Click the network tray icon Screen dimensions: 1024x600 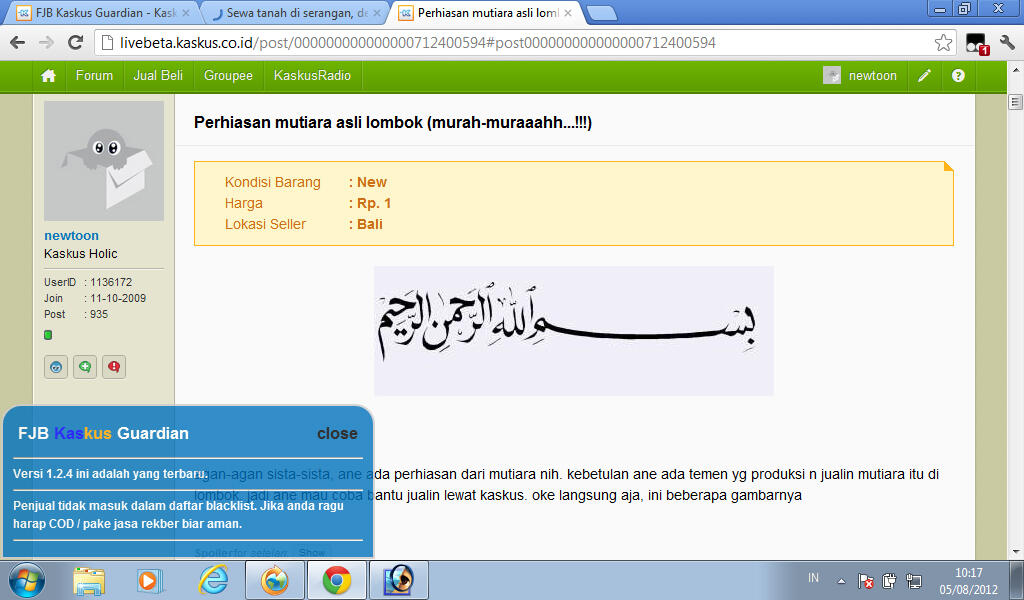point(914,580)
